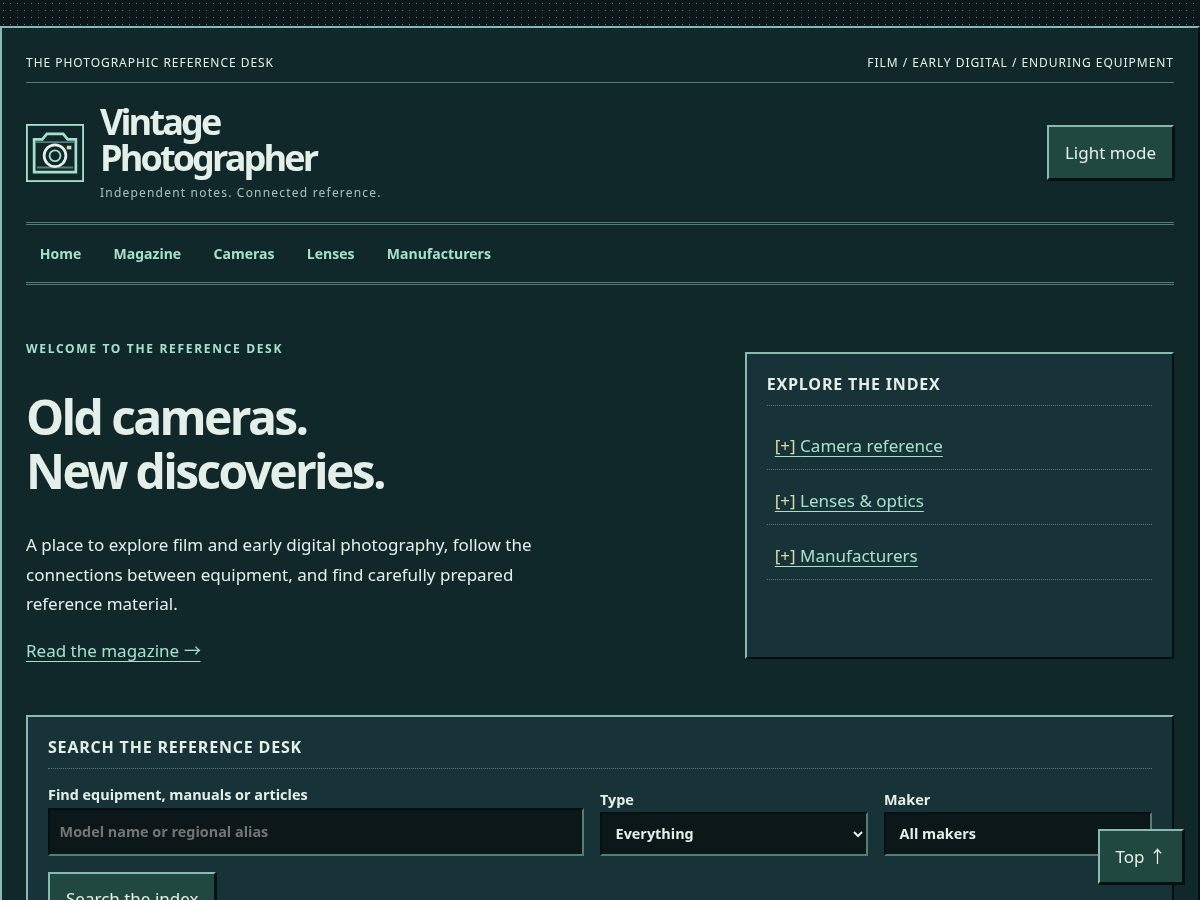Click 'Film / Early Digital / Enduring Equipment' text
Image resolution: width=1200 pixels, height=900 pixels.
point(1020,63)
